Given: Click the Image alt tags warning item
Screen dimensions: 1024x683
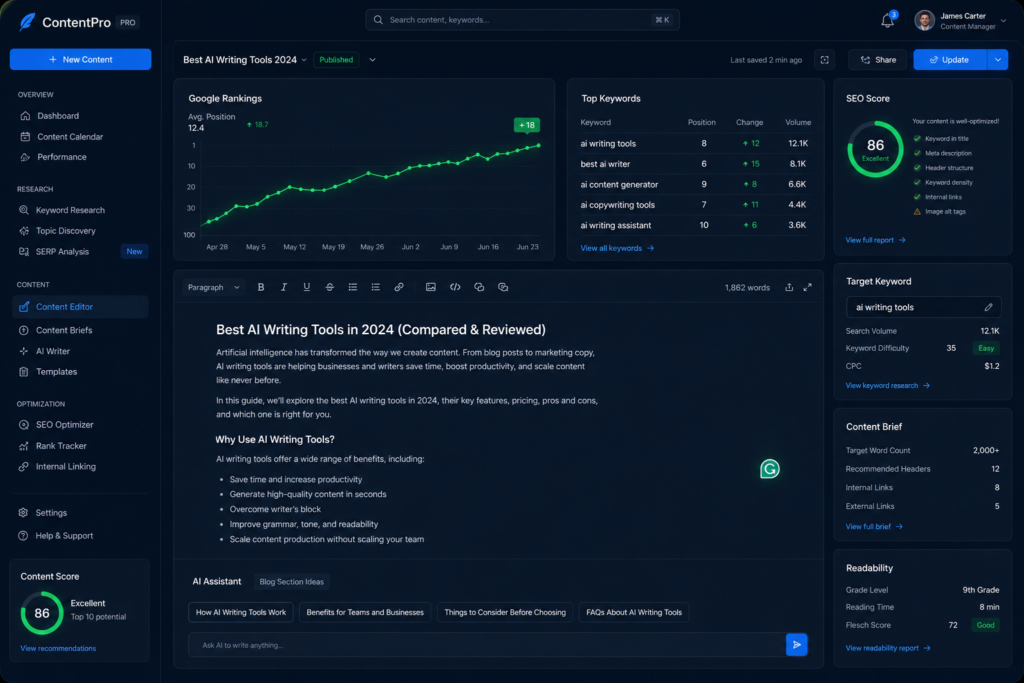Looking at the screenshot, I should coord(939,212).
